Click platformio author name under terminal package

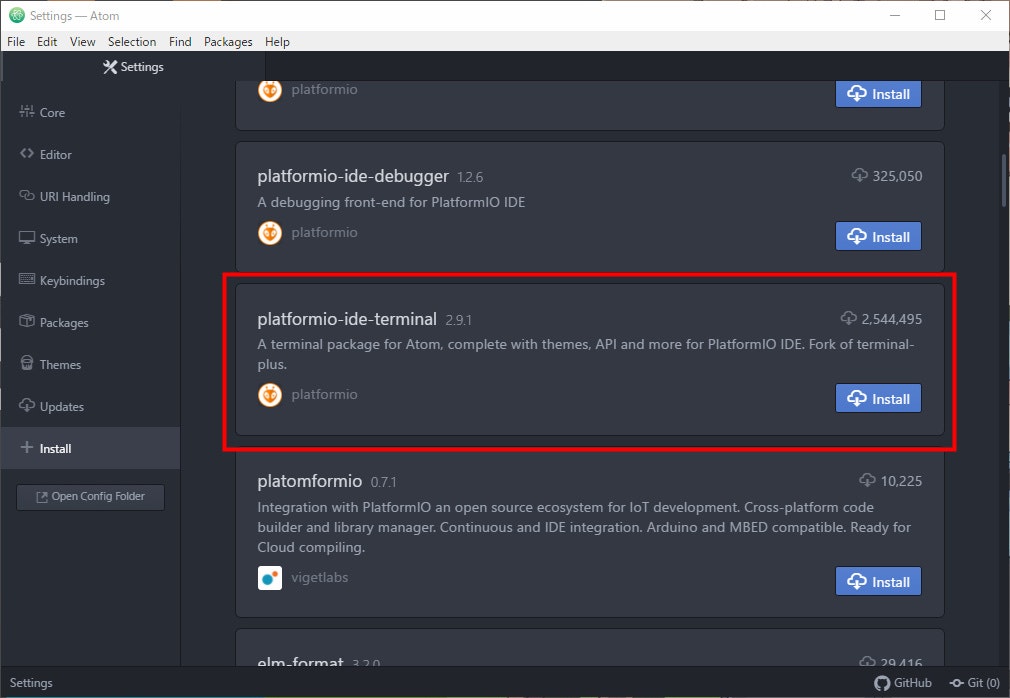[x=324, y=394]
